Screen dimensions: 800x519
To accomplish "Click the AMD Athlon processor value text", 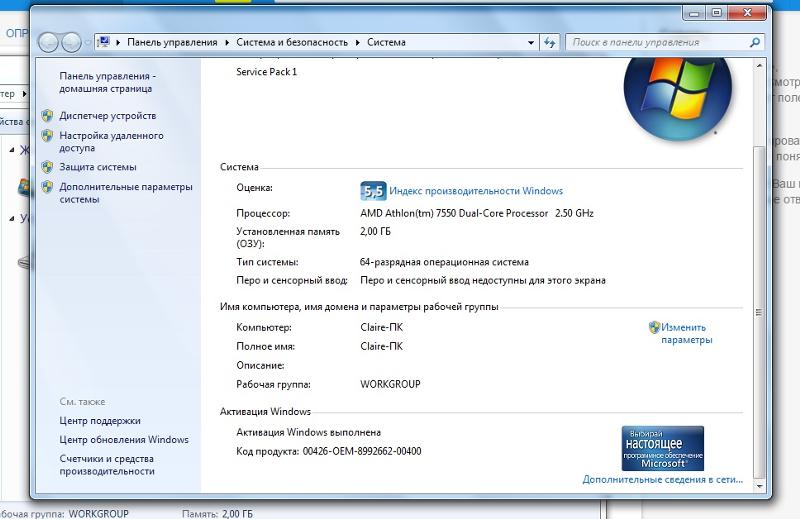I will 477,213.
